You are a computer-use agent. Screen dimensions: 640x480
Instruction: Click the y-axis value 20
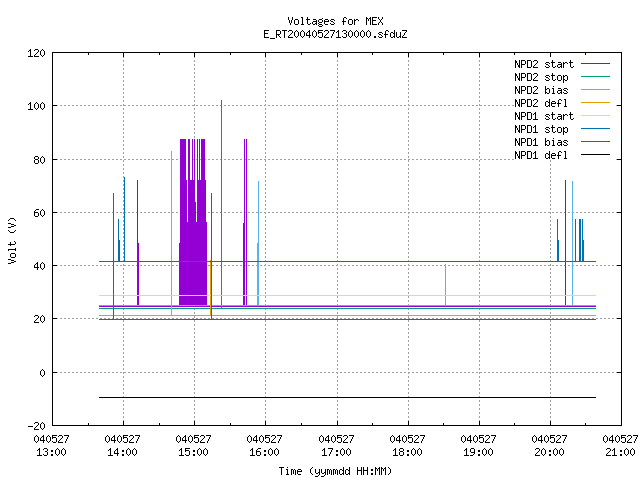coord(39,319)
